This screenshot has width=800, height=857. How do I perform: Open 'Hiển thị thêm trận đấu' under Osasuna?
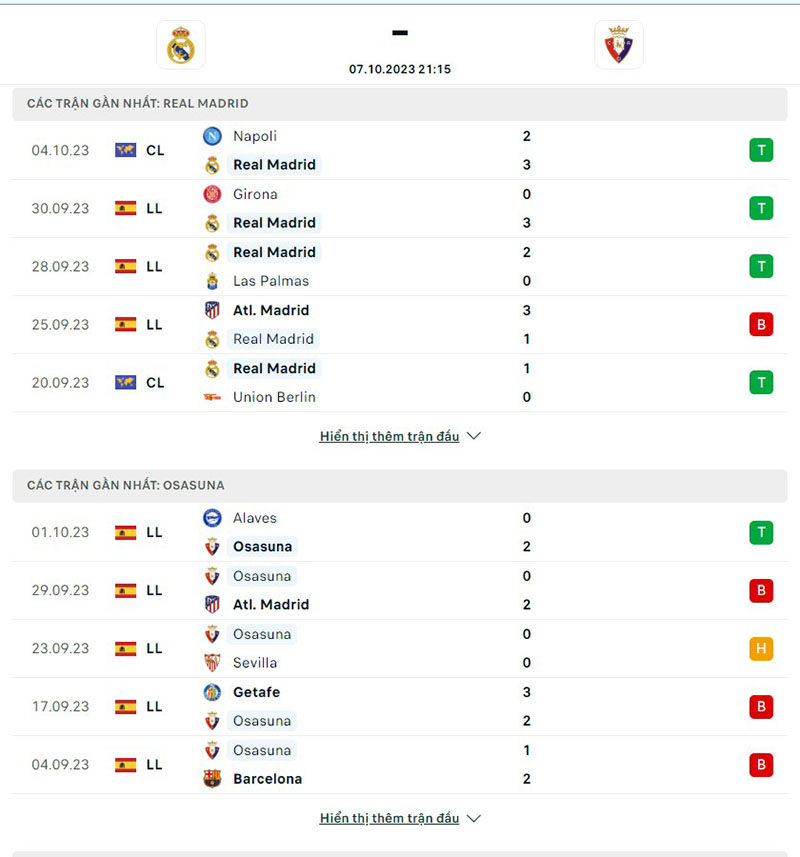tap(389, 818)
